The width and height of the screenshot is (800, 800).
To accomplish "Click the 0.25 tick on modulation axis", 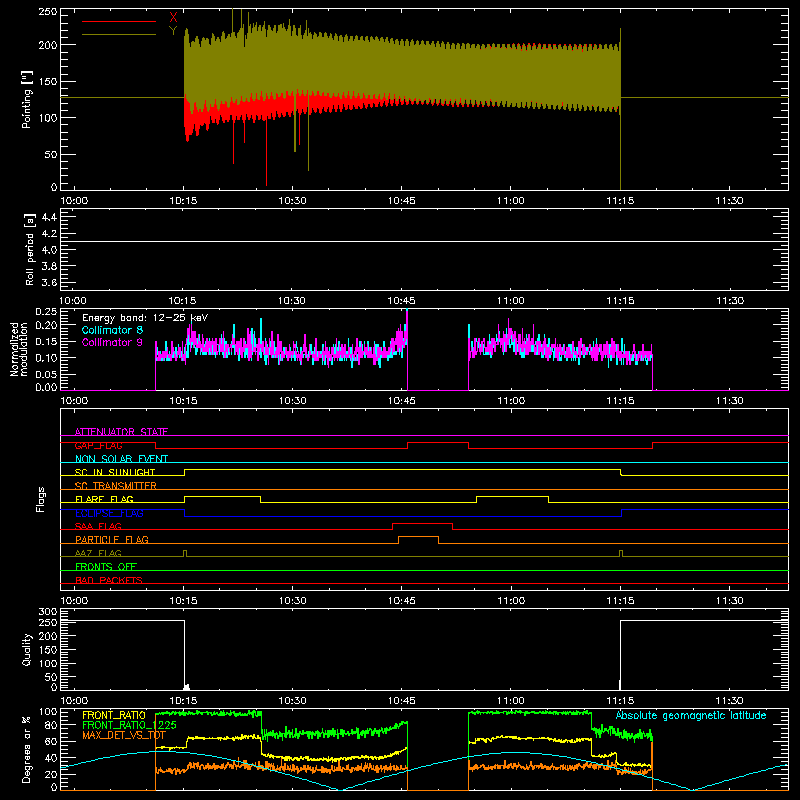I will (x=46, y=312).
